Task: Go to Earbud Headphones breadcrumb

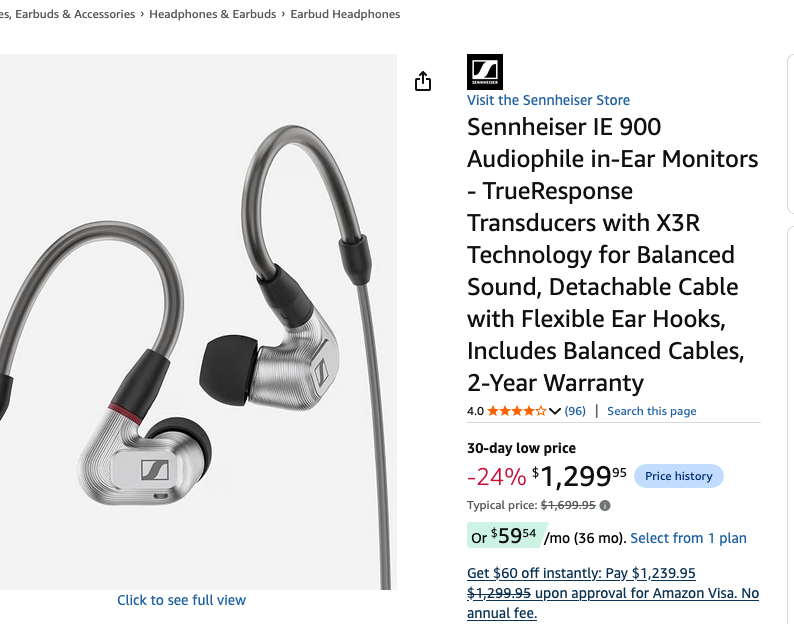Action: pos(345,14)
